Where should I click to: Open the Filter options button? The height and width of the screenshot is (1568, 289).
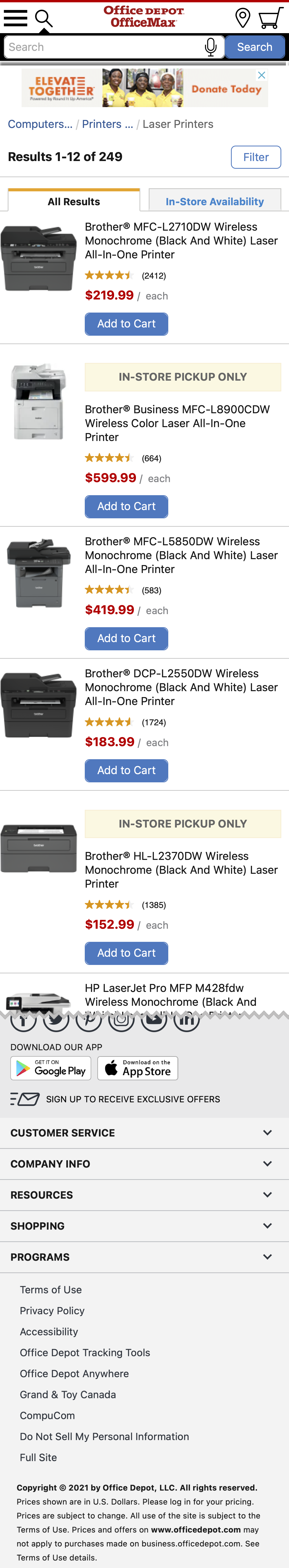click(256, 157)
